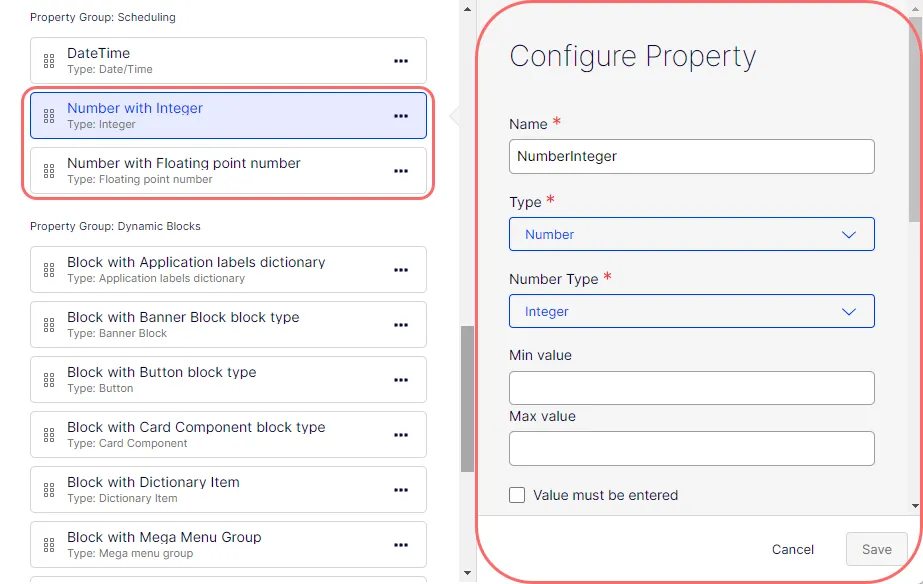Image resolution: width=923 pixels, height=584 pixels.
Task: Click the Min value input field
Action: 692,388
